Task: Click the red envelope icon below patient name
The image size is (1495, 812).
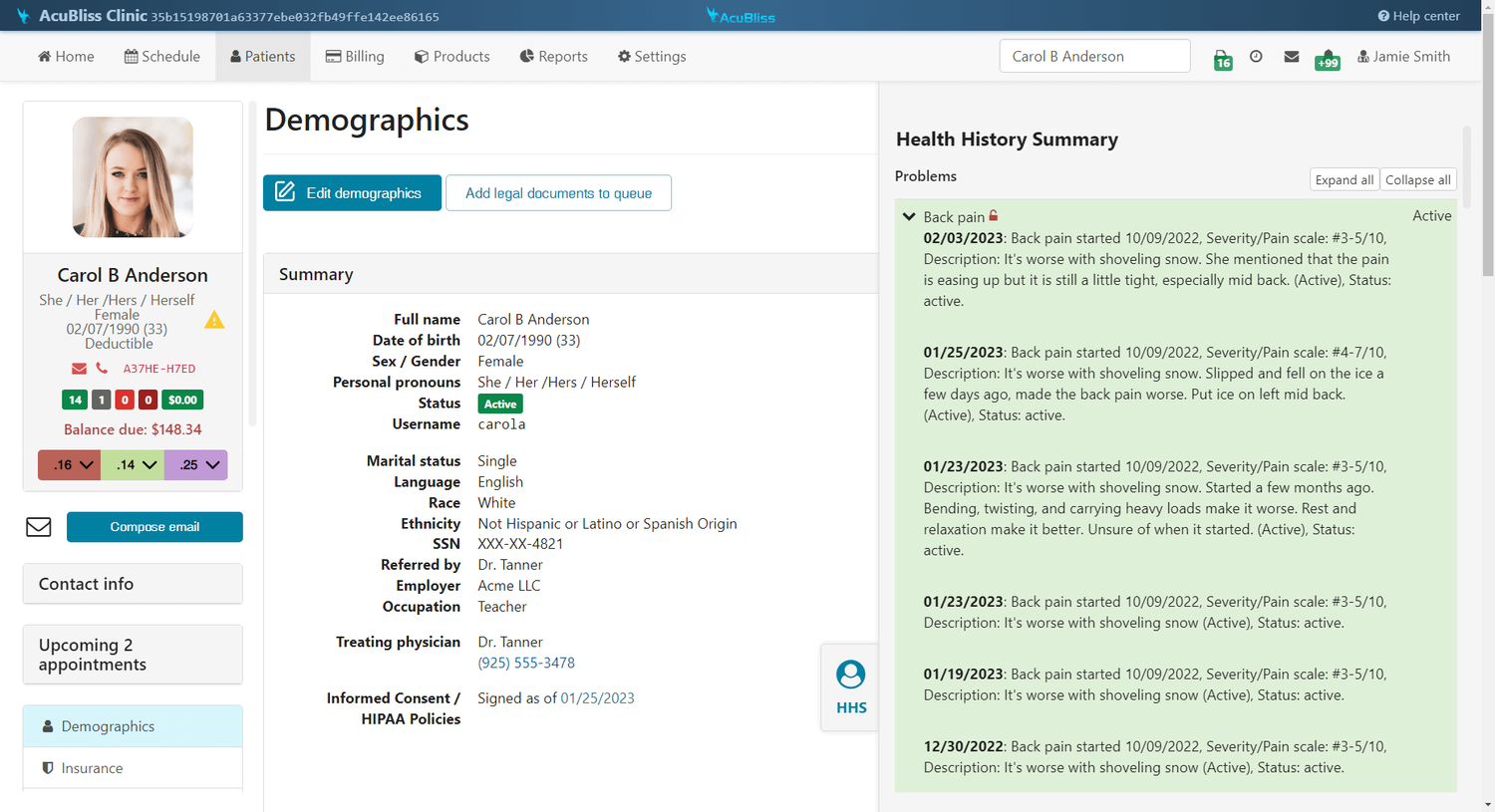Action: pos(79,368)
